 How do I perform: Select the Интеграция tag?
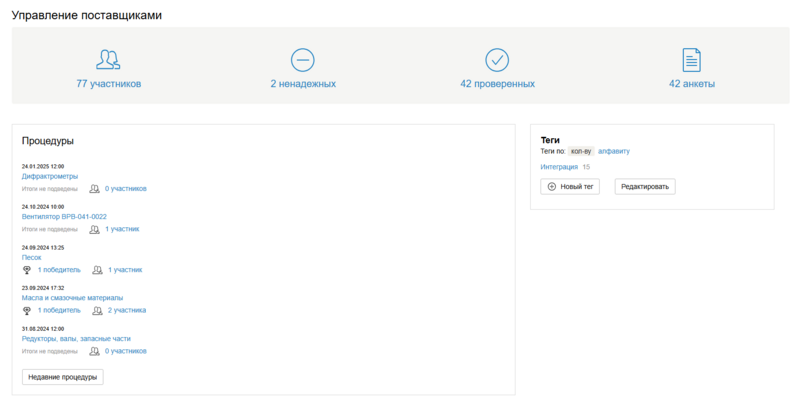point(559,167)
